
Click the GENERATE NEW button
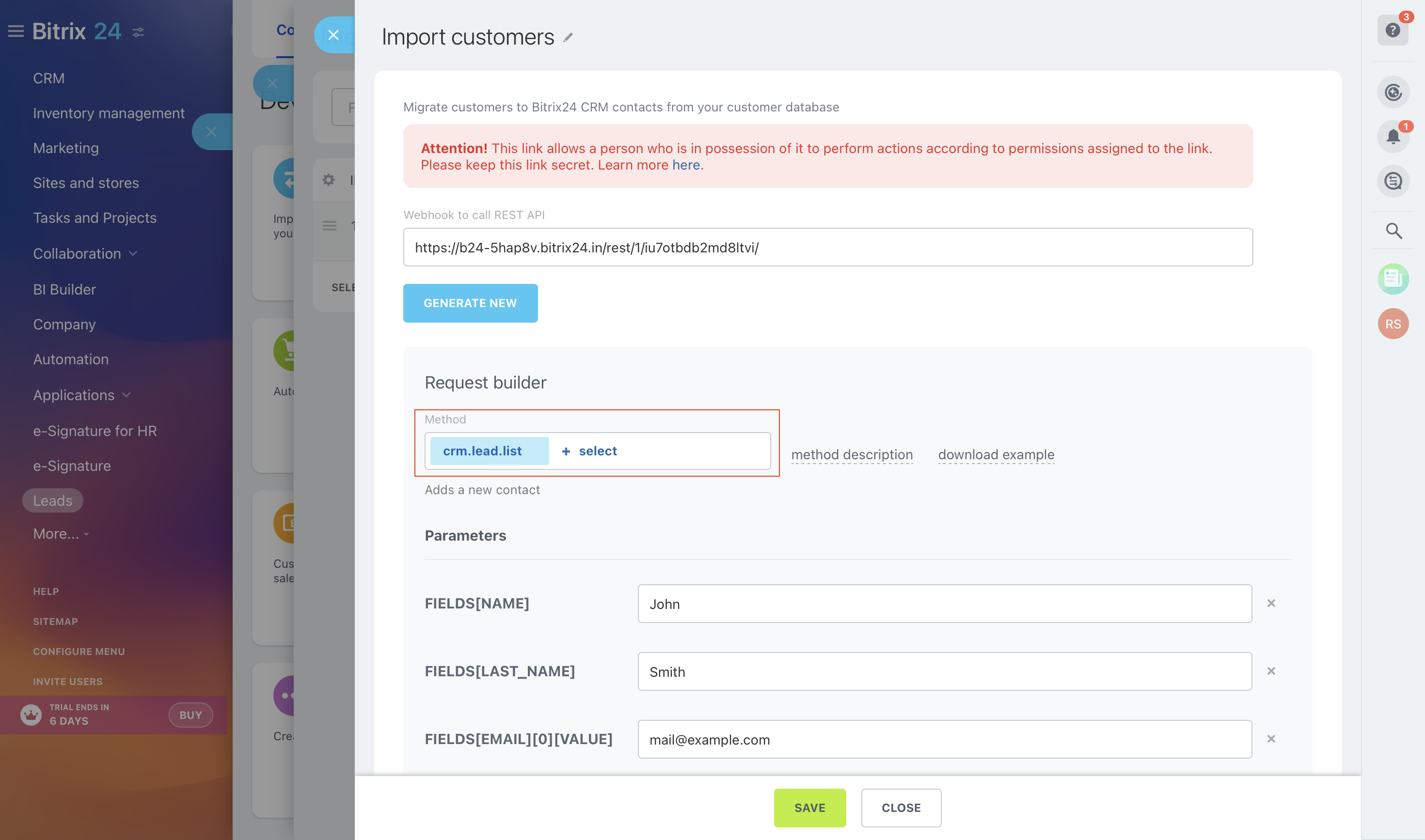pos(470,303)
